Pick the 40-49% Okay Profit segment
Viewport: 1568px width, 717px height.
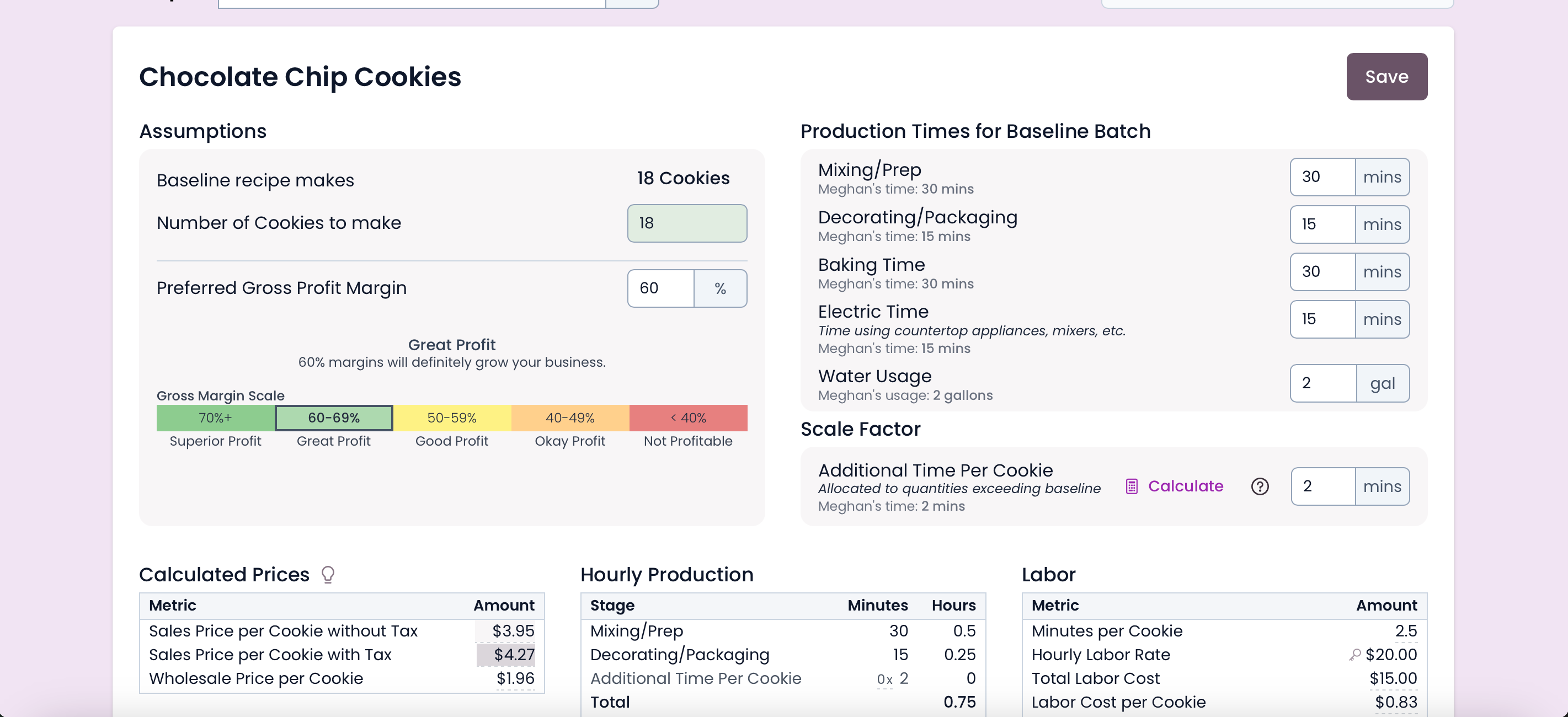[x=570, y=418]
